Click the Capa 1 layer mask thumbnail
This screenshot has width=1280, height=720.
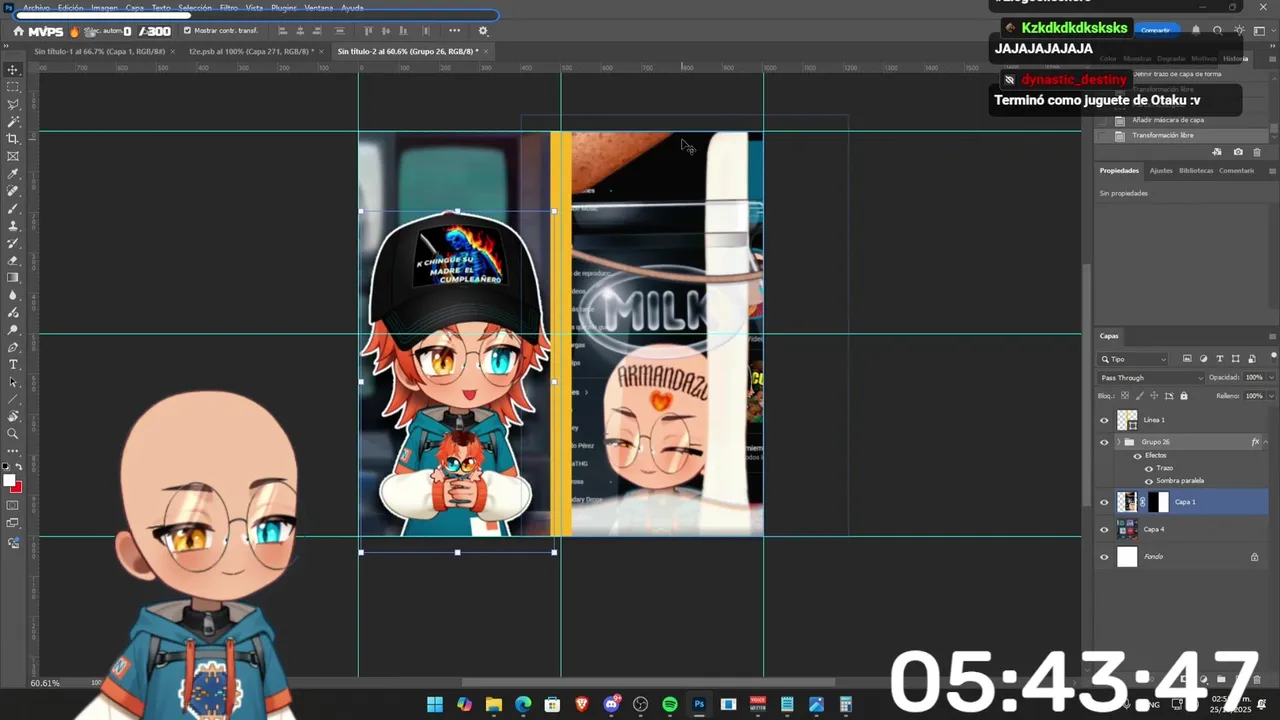click(x=1158, y=502)
